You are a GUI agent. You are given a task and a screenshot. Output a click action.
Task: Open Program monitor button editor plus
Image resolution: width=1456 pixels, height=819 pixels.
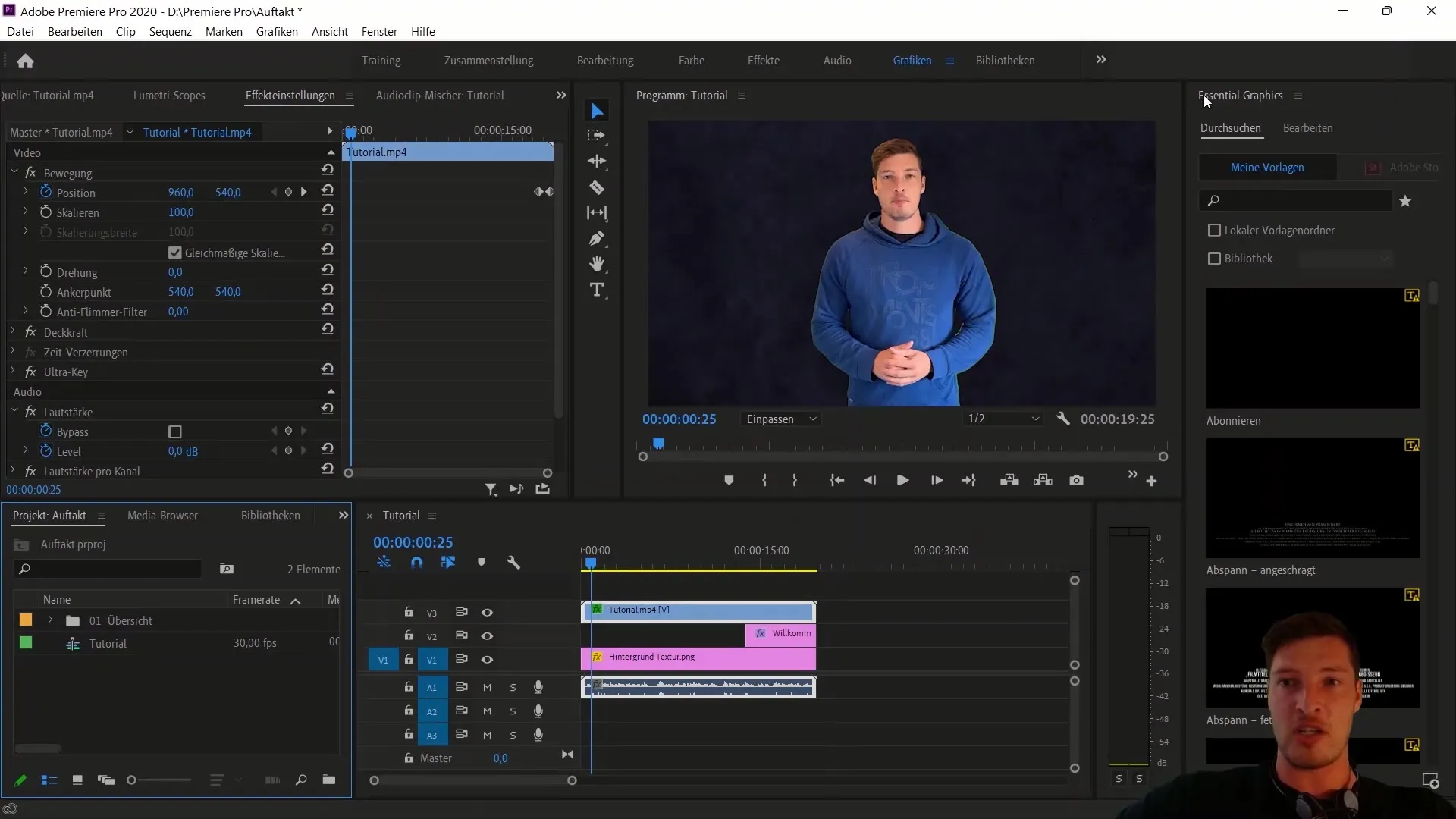[1151, 482]
